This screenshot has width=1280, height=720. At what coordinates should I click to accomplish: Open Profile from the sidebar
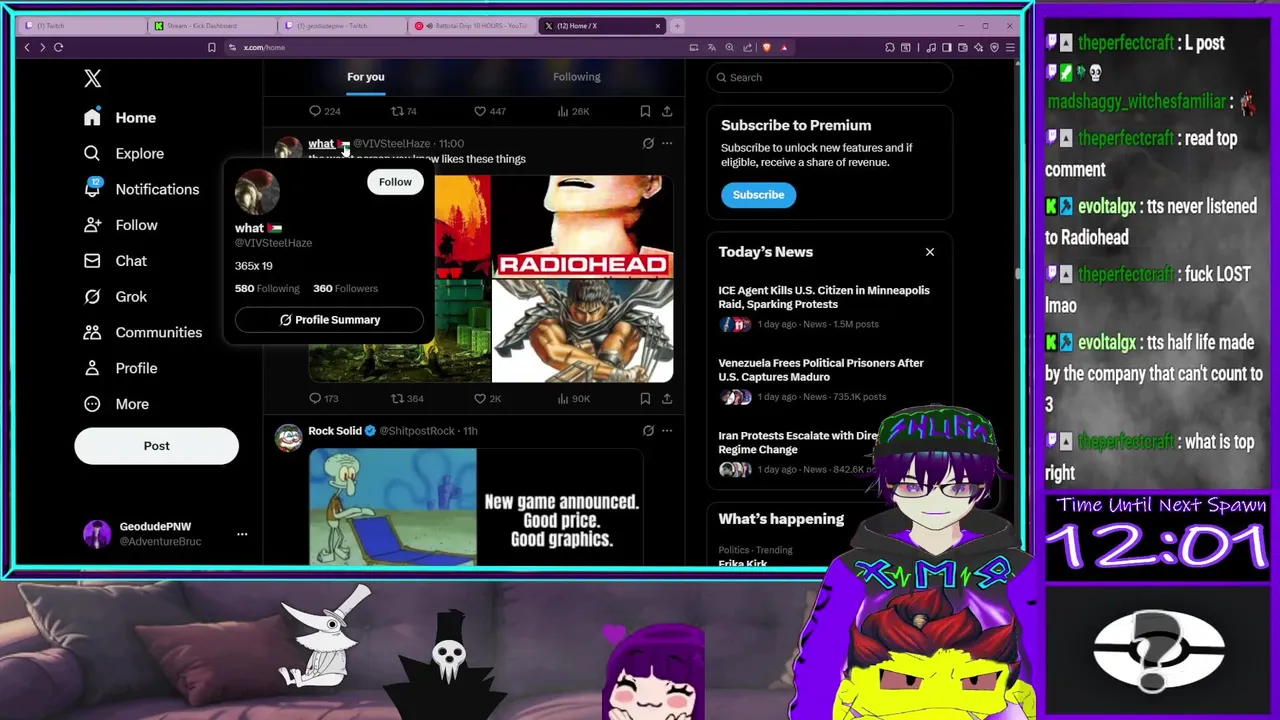click(121, 368)
